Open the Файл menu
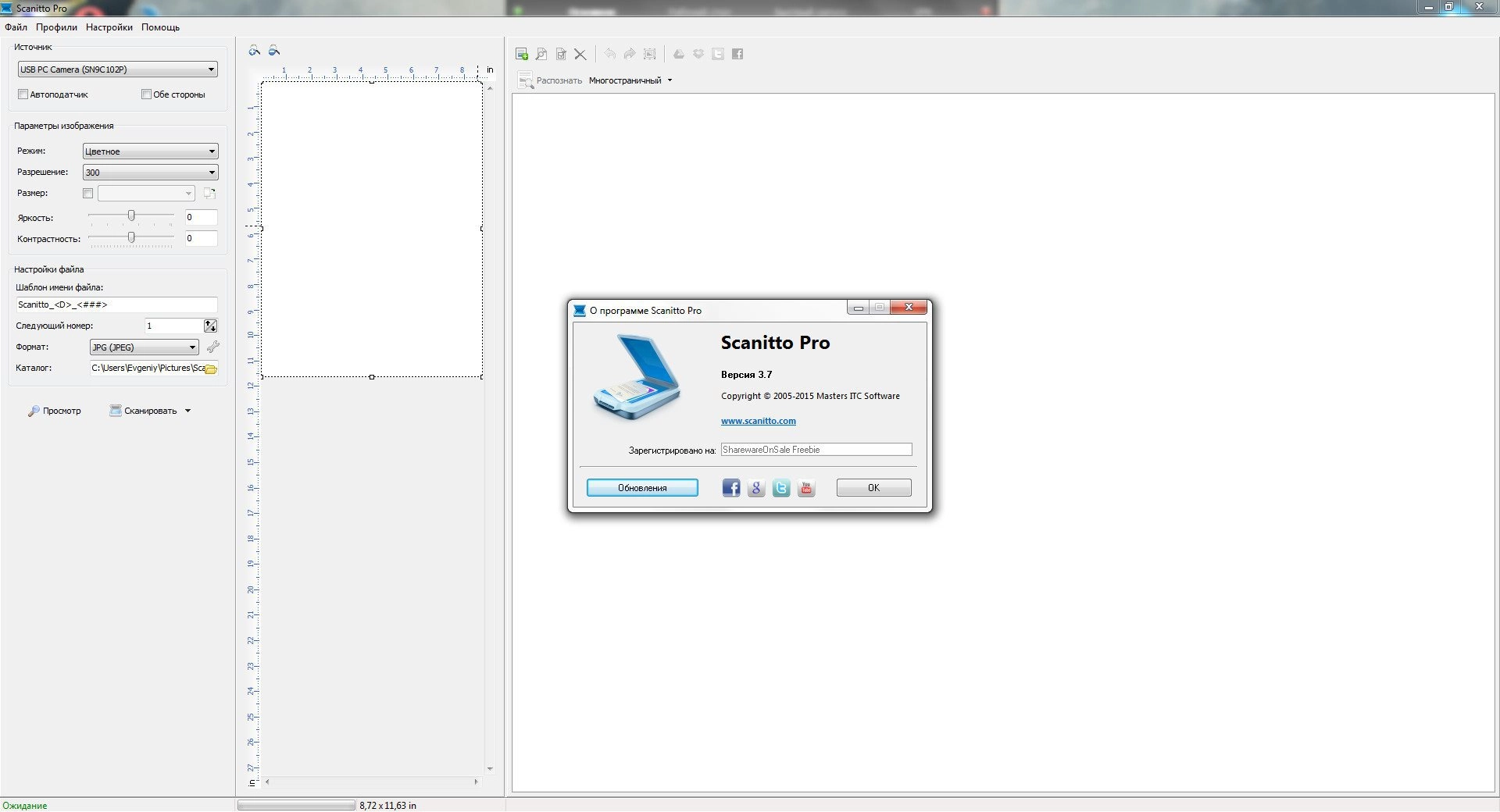Image resolution: width=1500 pixels, height=812 pixels. point(16,27)
